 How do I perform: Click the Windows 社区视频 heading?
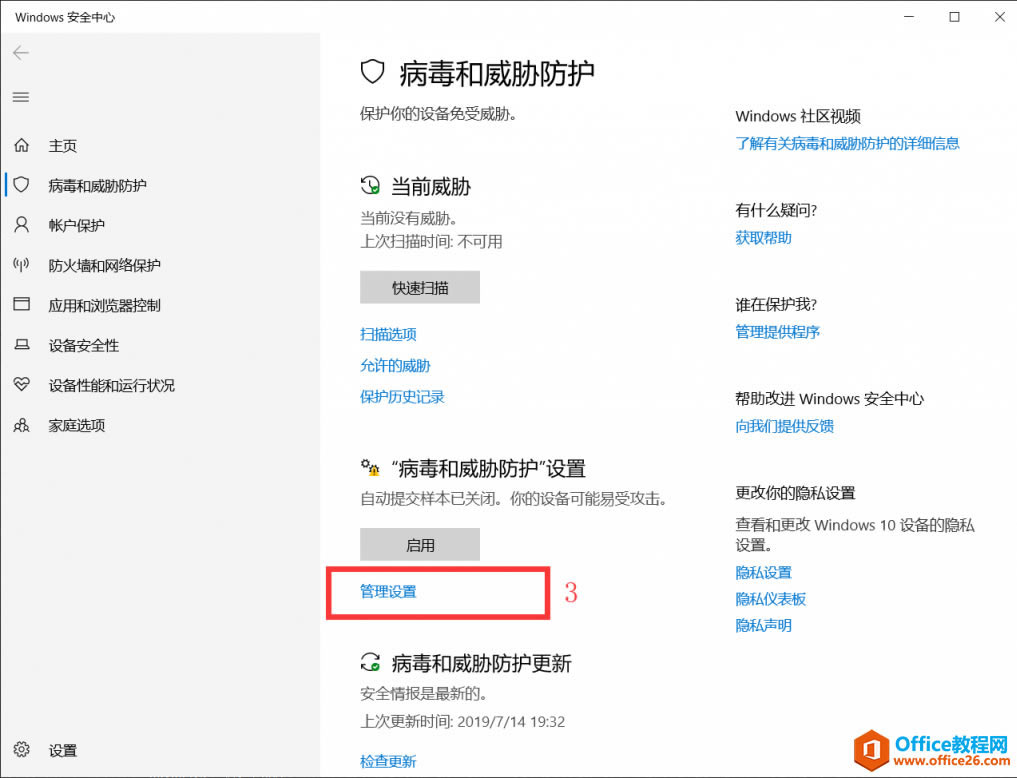point(798,116)
